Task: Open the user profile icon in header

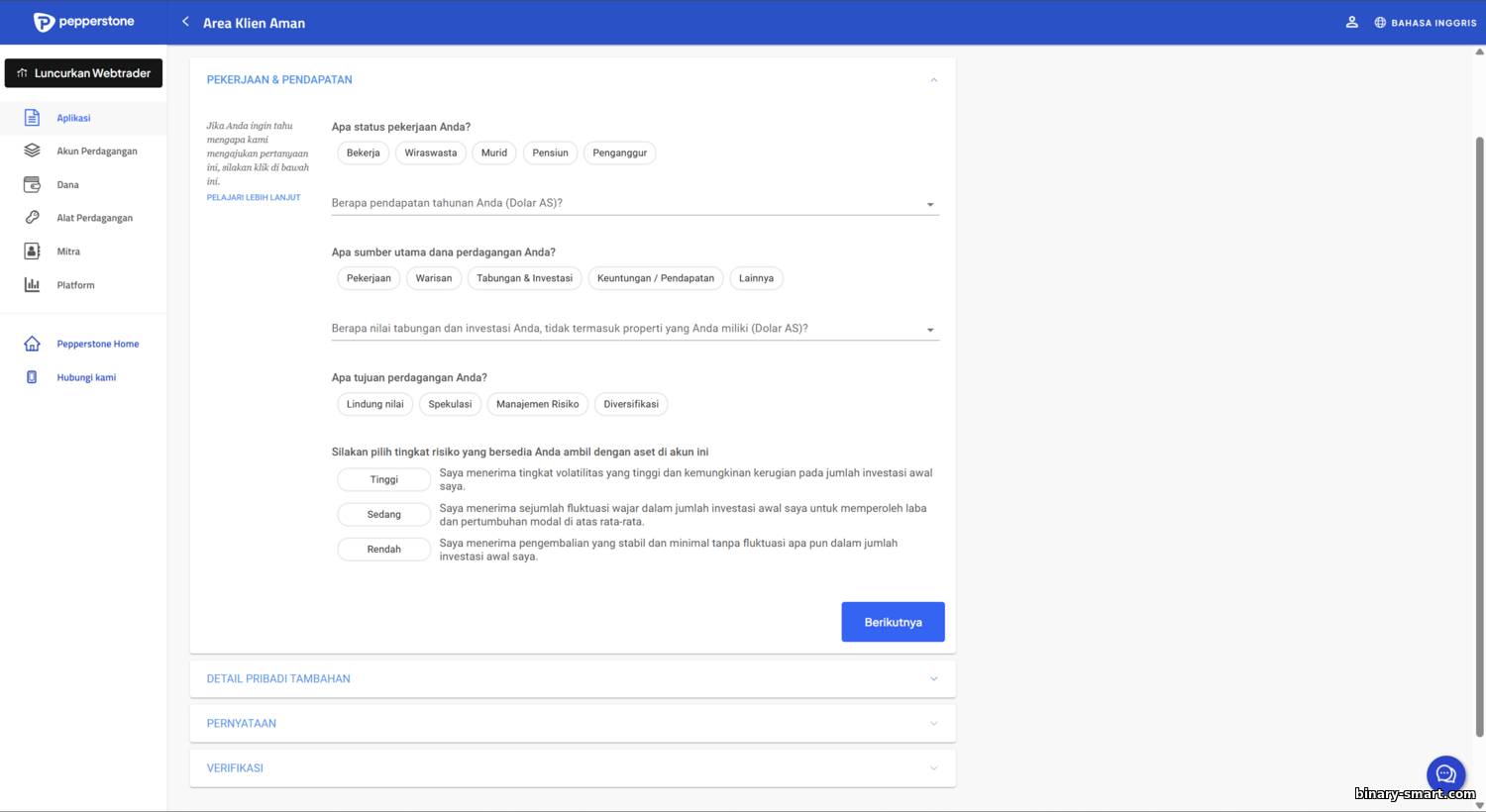Action: tap(1351, 22)
